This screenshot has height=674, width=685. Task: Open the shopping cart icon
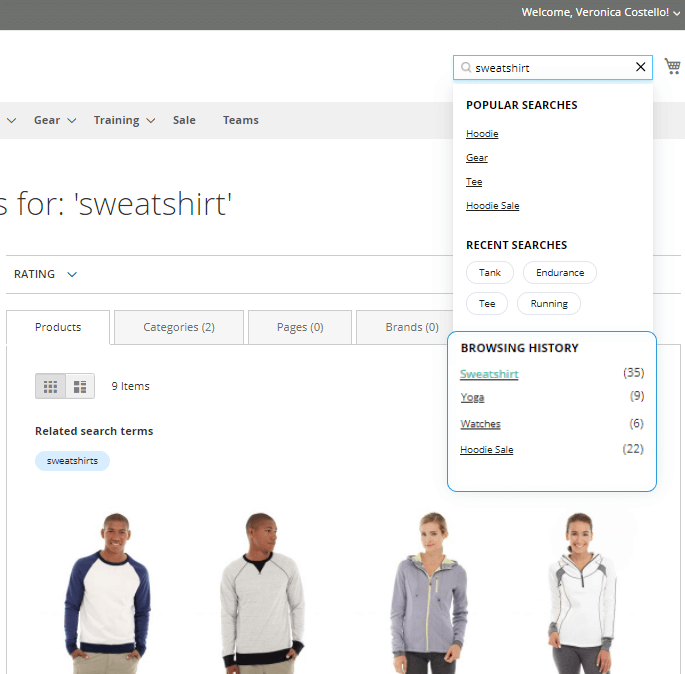pos(672,66)
